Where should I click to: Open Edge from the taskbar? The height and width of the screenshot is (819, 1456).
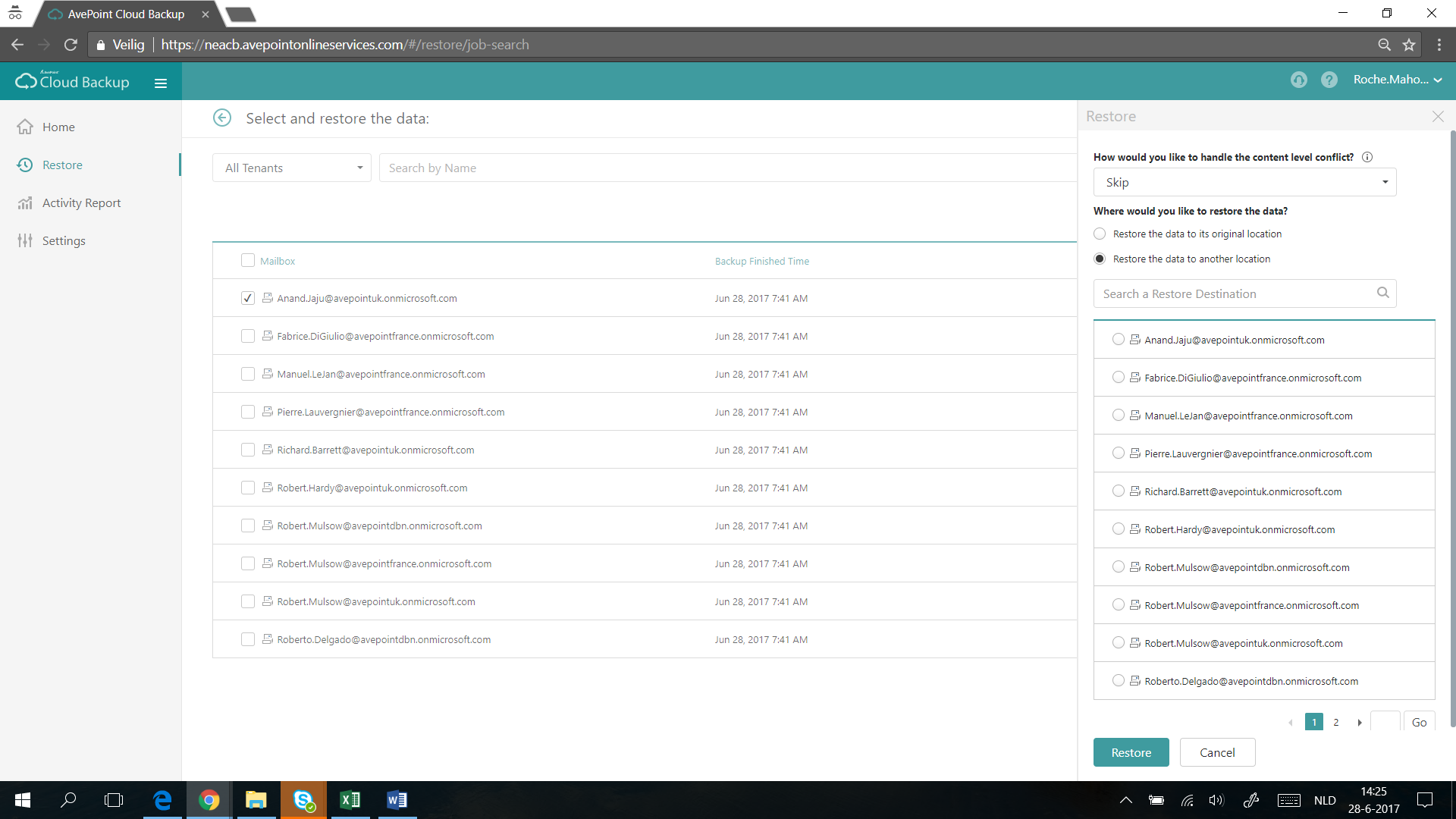click(x=162, y=800)
